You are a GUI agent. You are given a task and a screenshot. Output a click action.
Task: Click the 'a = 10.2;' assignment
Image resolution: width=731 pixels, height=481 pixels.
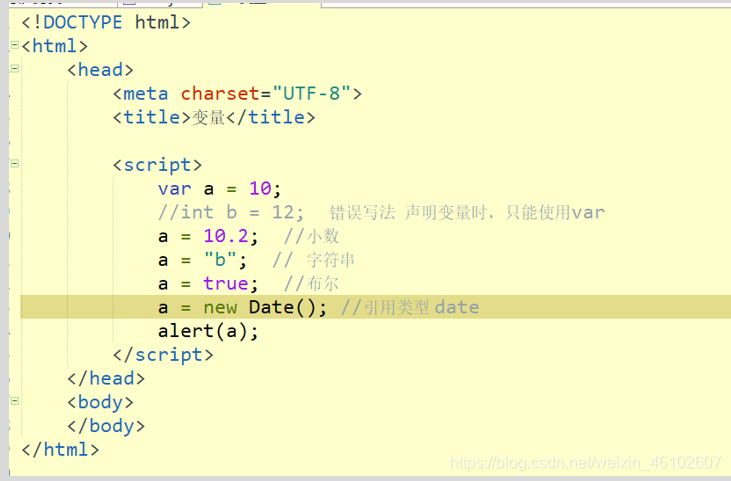pyautogui.click(x=208, y=236)
